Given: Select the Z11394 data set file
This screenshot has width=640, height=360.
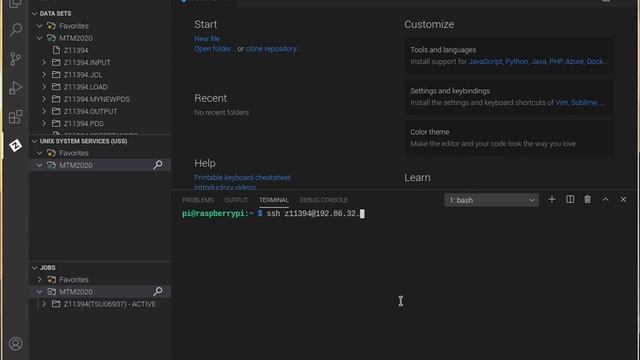Looking at the screenshot, I should click(76, 50).
